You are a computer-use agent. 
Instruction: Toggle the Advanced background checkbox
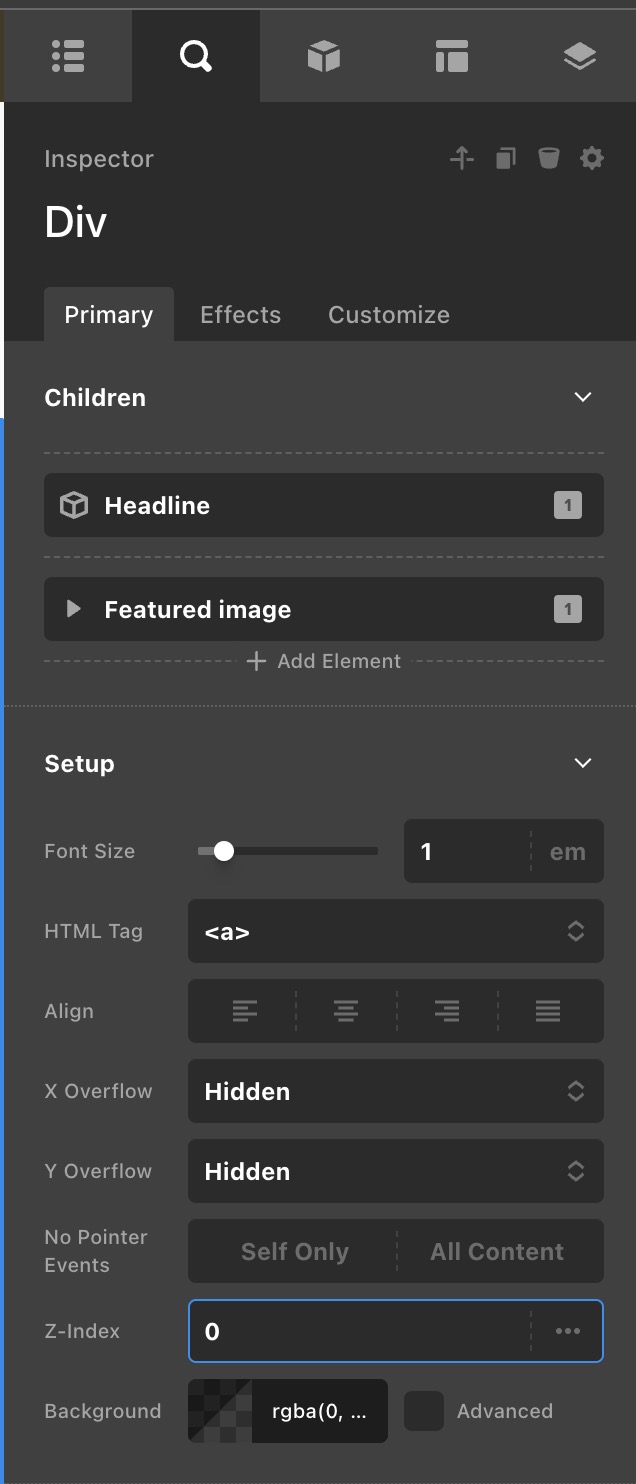(424, 1411)
